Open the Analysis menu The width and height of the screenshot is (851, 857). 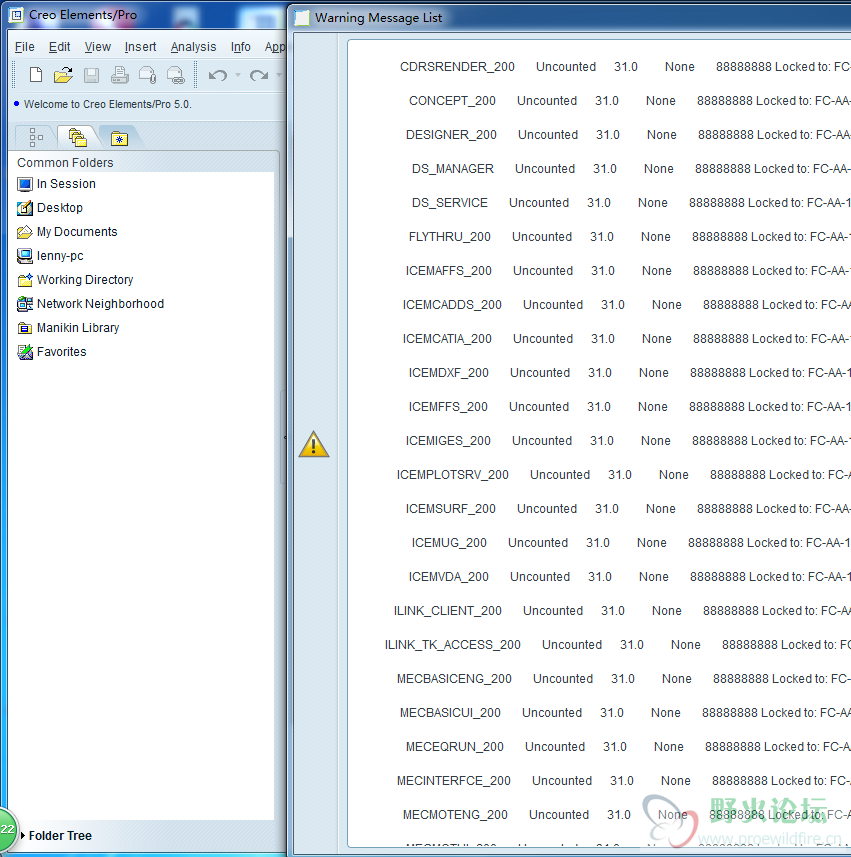tap(193, 47)
